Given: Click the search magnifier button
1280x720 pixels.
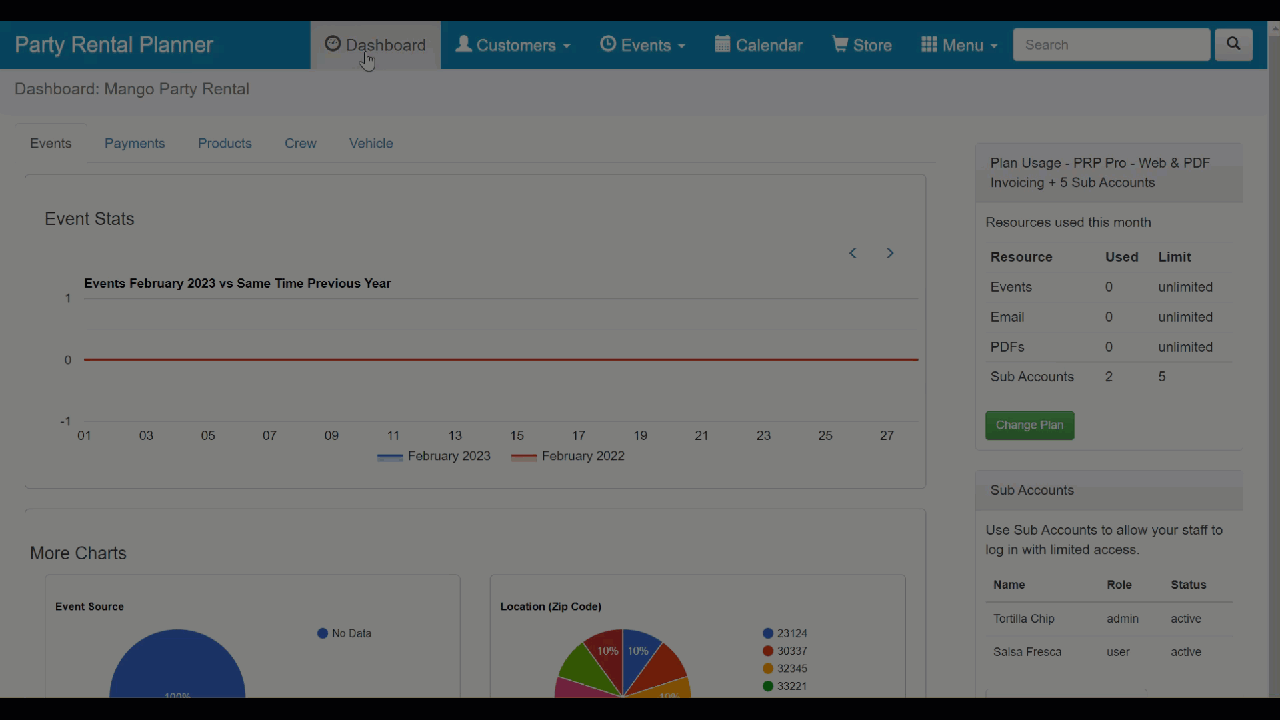Looking at the screenshot, I should click(x=1233, y=45).
